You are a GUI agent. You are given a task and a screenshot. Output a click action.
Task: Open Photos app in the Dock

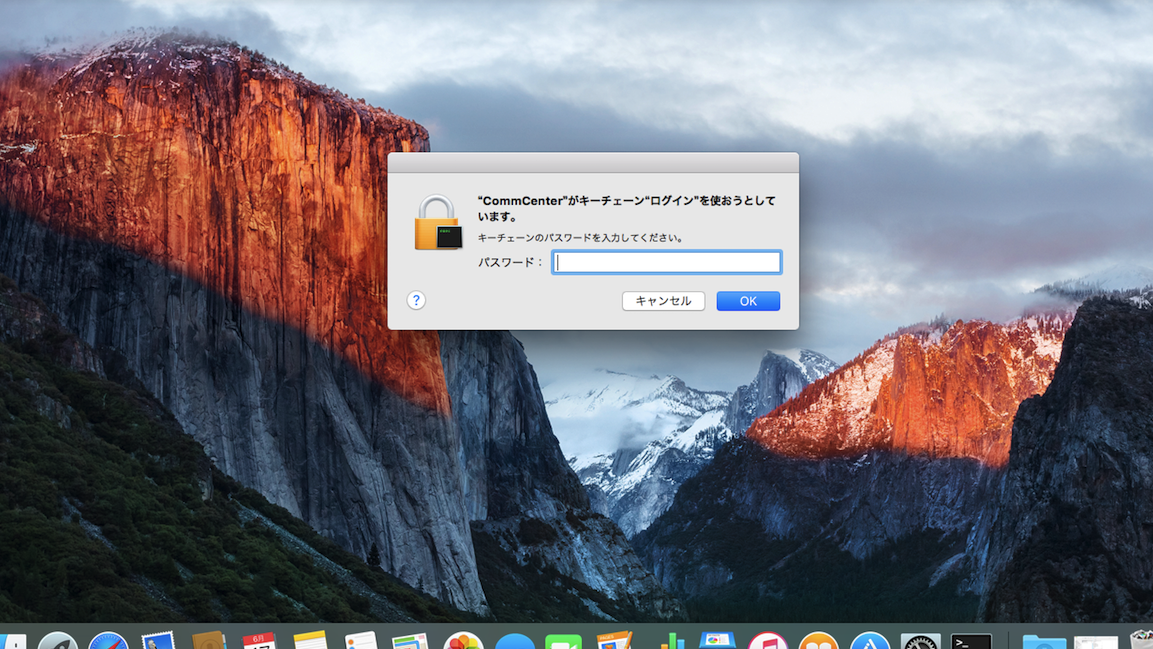coord(463,641)
